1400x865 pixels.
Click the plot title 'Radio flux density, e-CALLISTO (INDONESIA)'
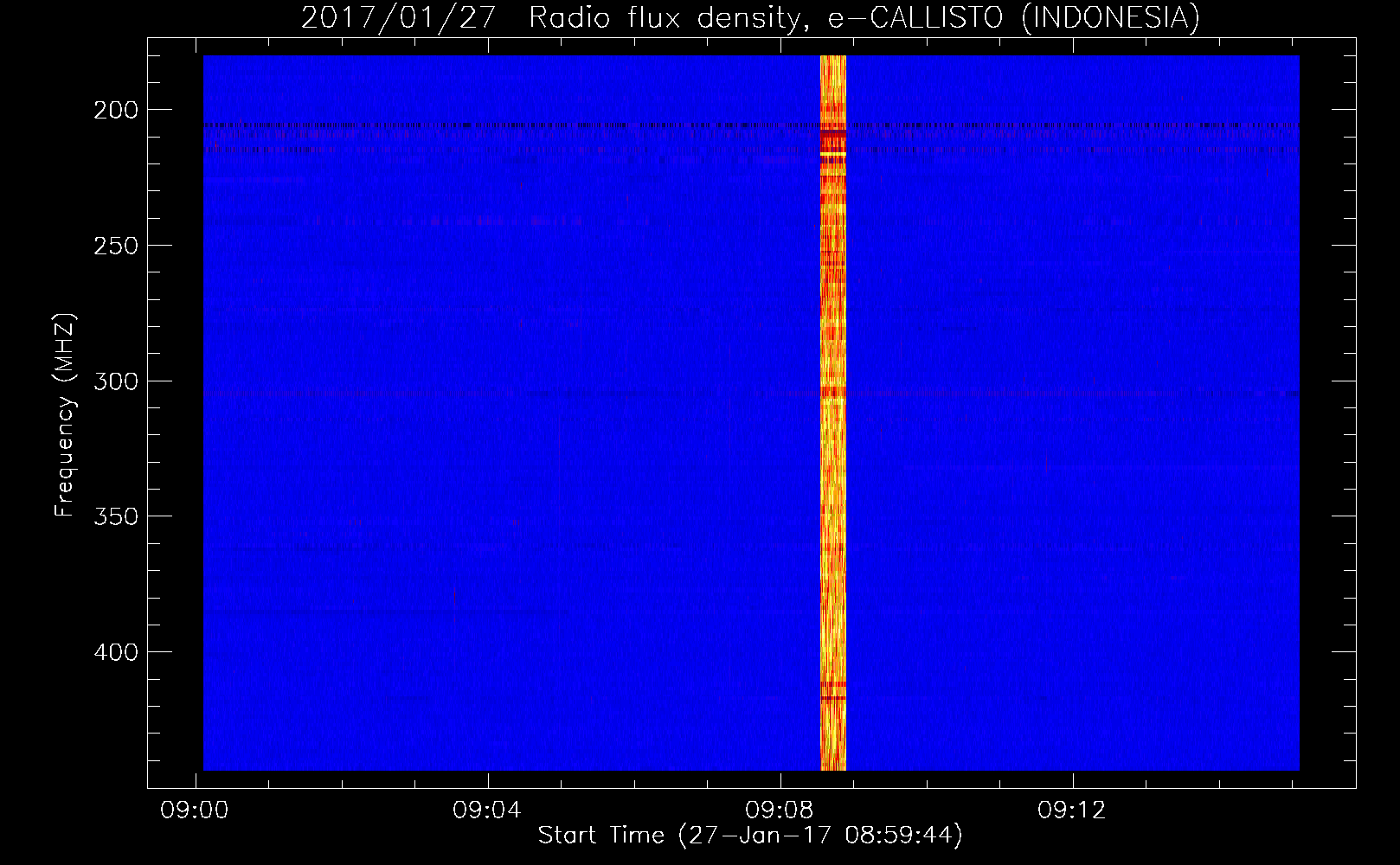[864, 18]
